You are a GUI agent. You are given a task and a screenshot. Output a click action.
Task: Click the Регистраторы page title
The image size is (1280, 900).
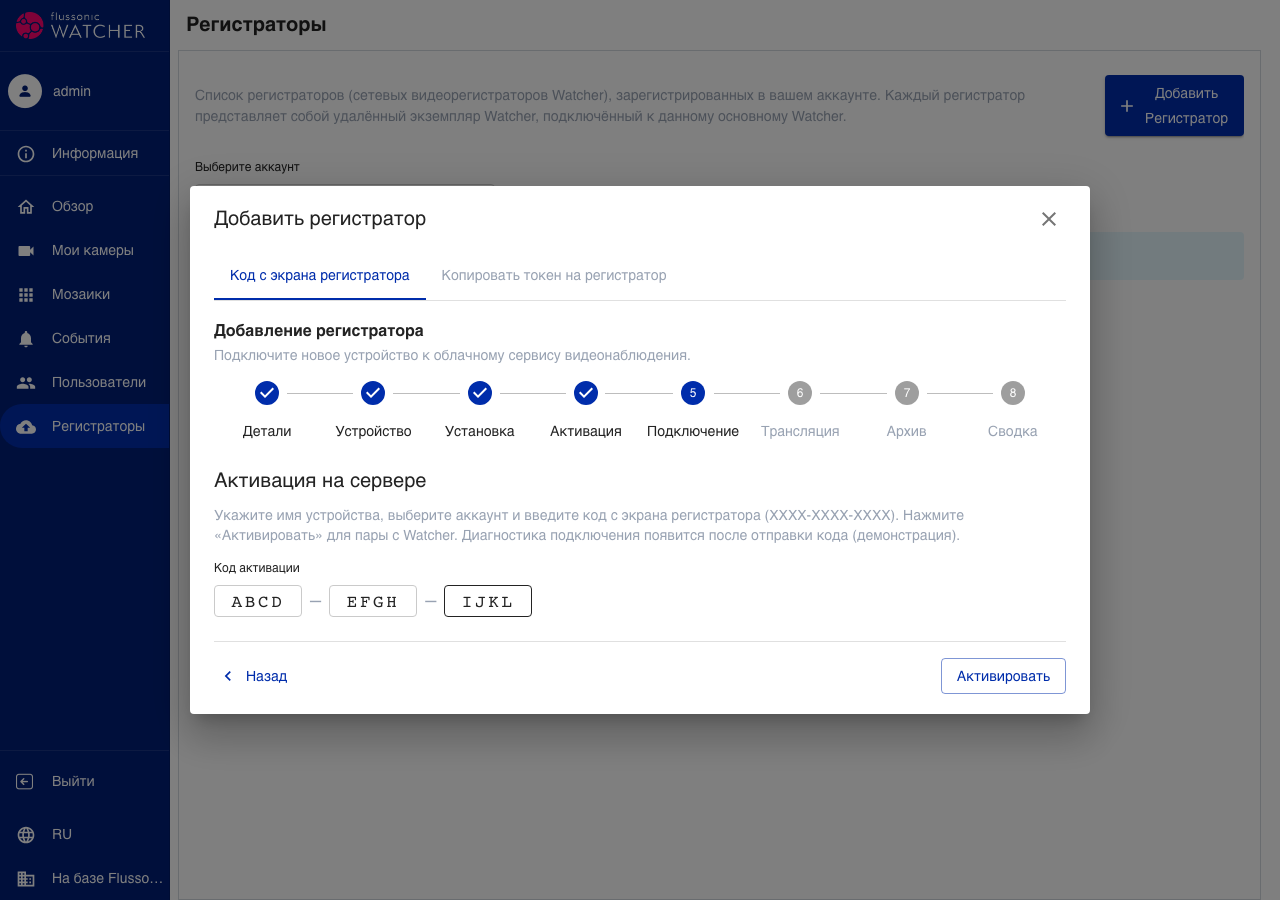[x=256, y=24]
